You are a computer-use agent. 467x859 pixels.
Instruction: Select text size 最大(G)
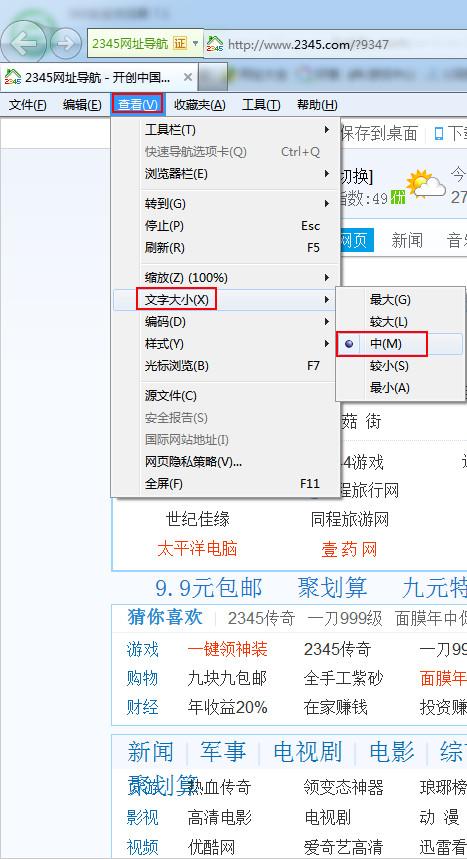tap(400, 300)
